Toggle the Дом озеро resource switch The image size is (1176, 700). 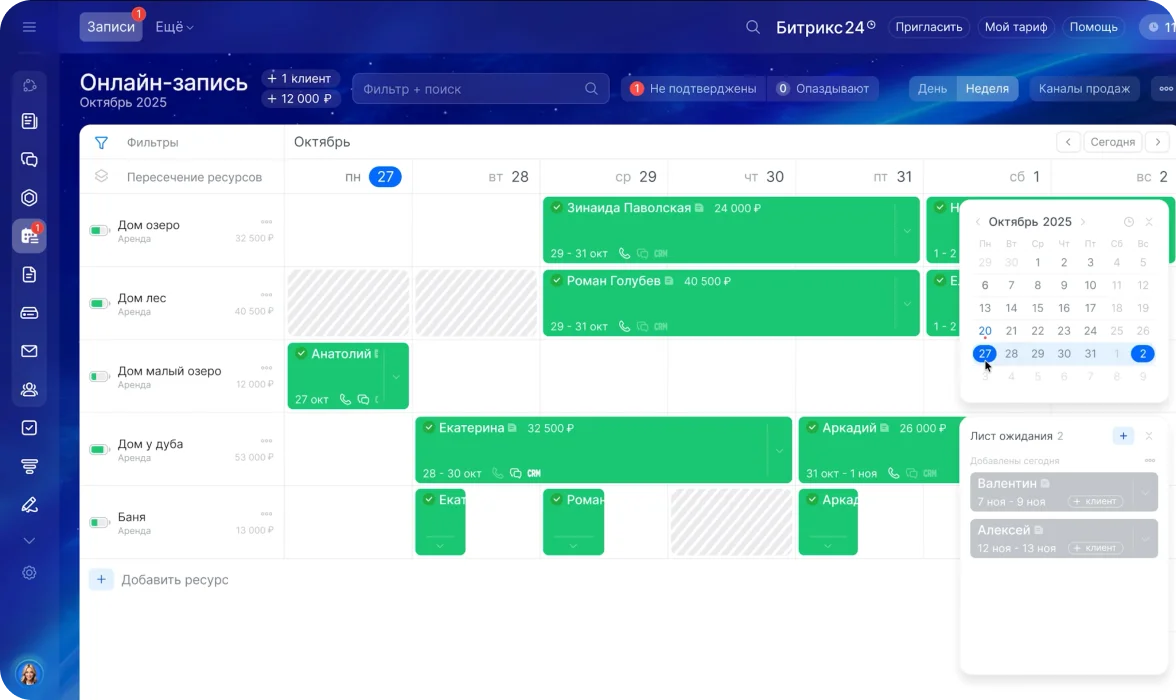(99, 231)
